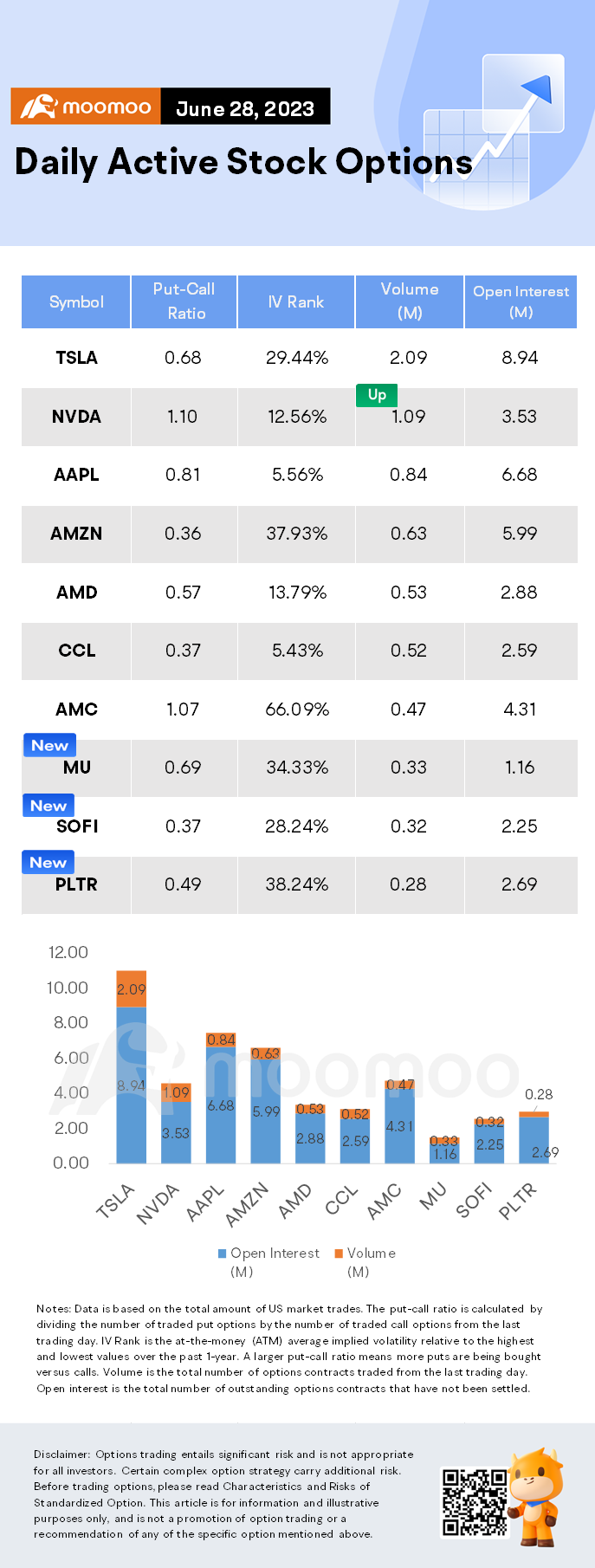The width and height of the screenshot is (595, 1568).
Task: Click the Open Interest (M) column header
Action: point(521,301)
